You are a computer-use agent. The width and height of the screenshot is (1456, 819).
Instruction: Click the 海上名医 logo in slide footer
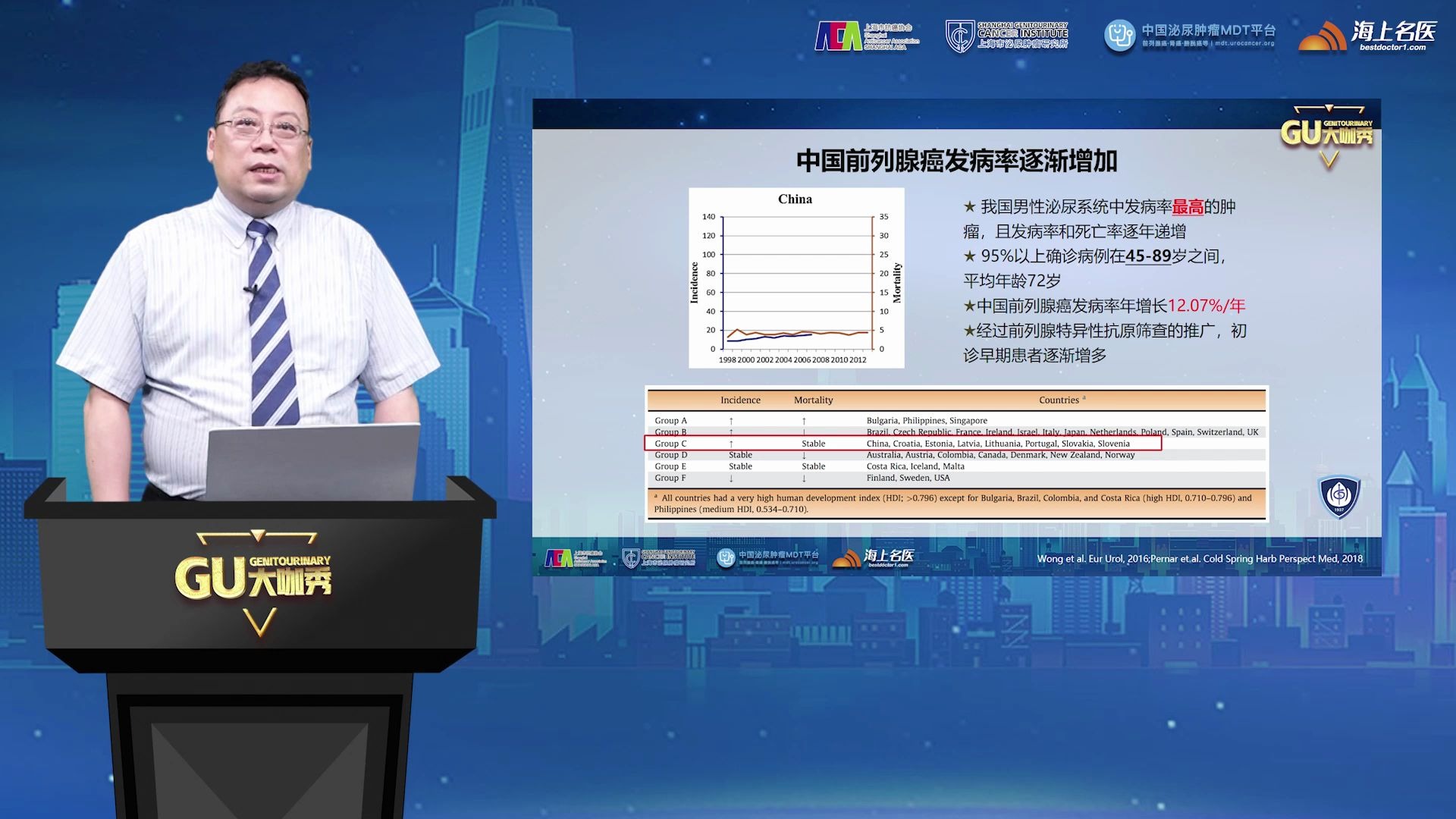[x=873, y=558]
